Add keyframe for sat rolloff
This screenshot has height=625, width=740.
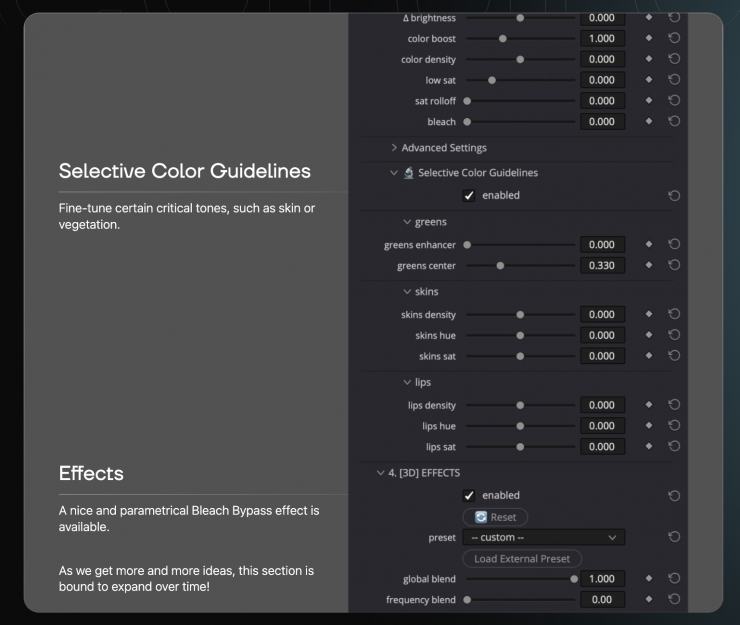(x=648, y=101)
